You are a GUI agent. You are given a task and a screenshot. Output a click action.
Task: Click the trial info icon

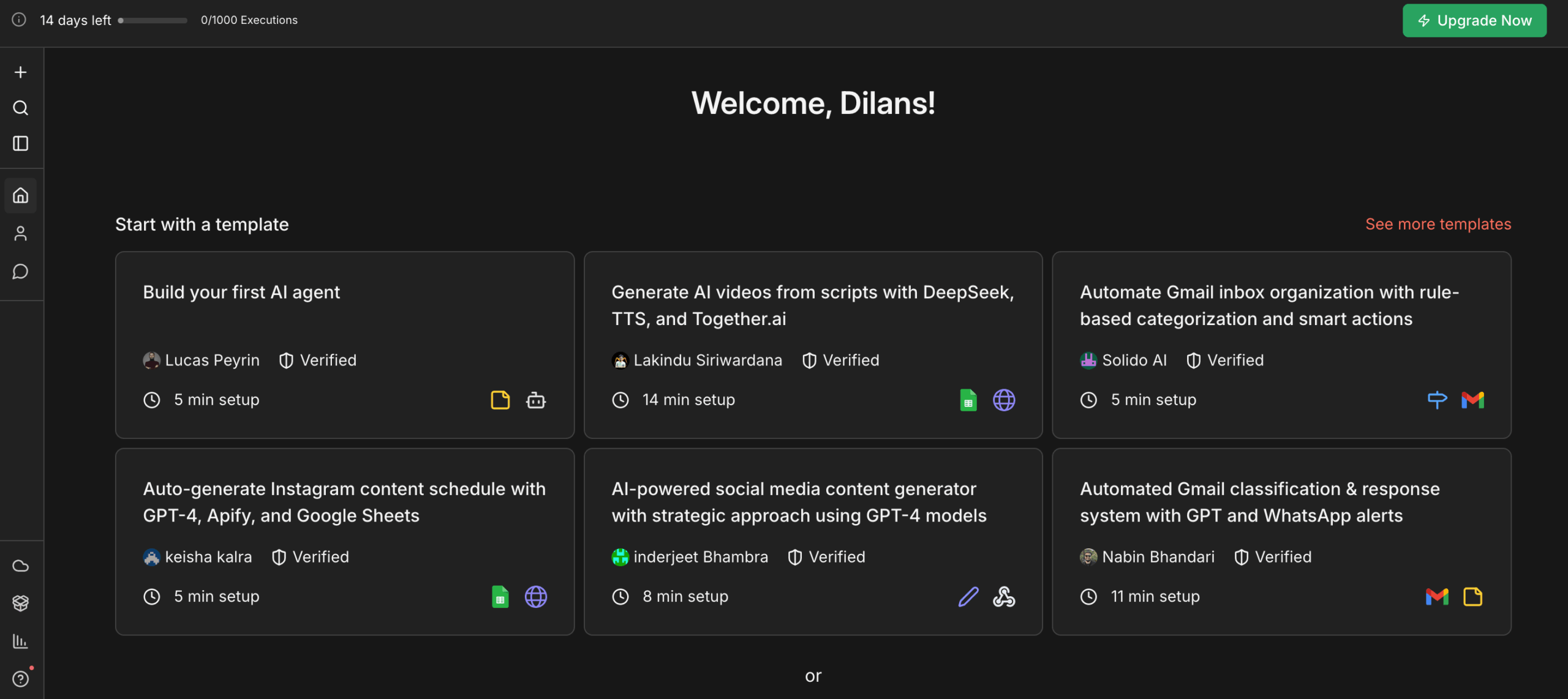19,20
